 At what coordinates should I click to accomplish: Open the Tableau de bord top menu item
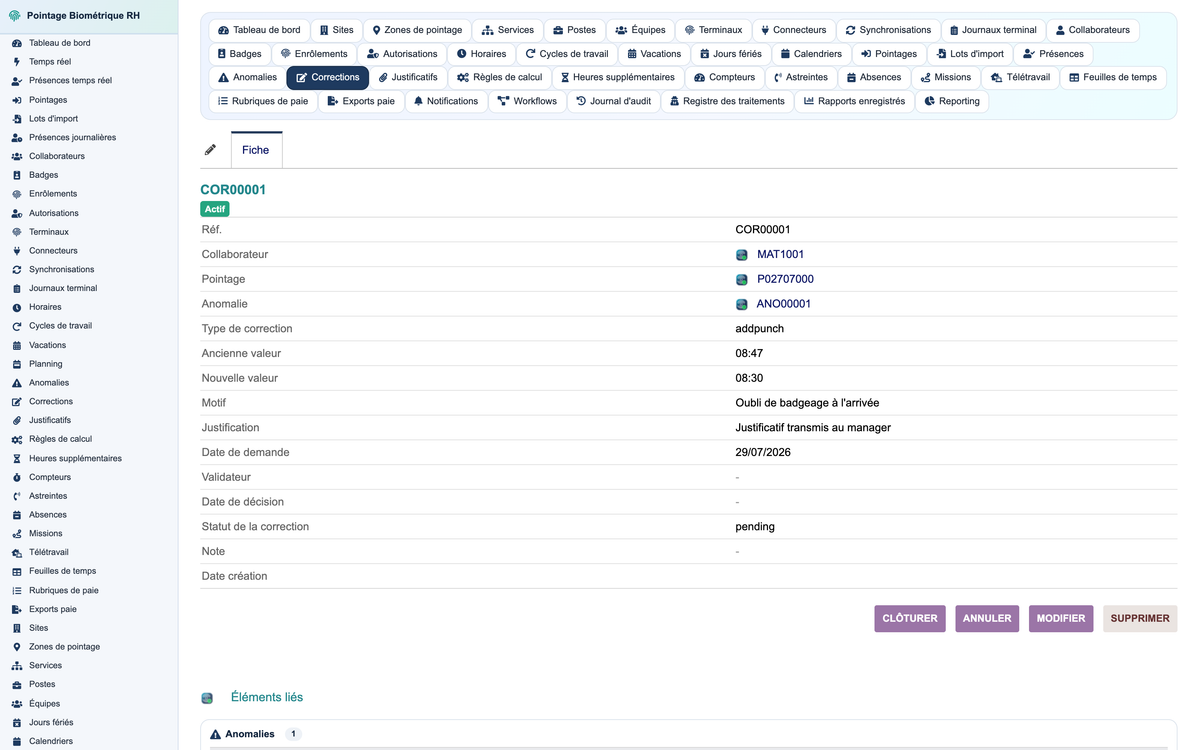coord(259,30)
